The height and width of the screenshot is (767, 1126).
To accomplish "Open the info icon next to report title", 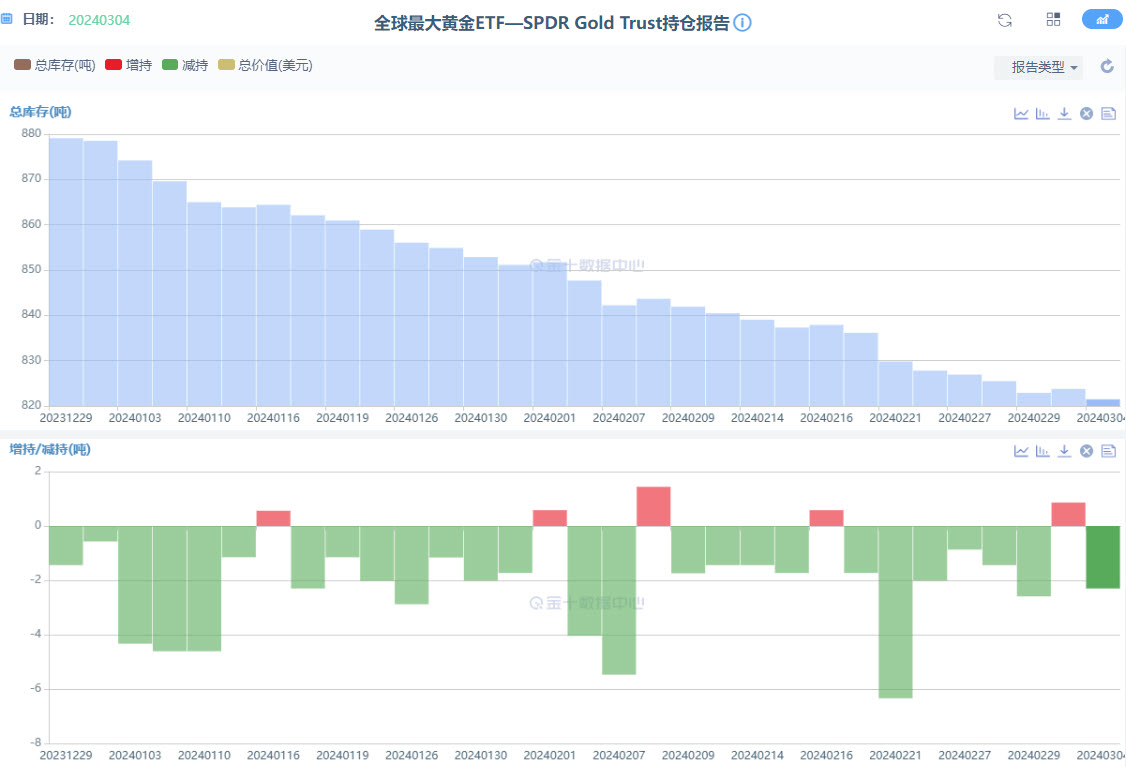I will tap(742, 23).
